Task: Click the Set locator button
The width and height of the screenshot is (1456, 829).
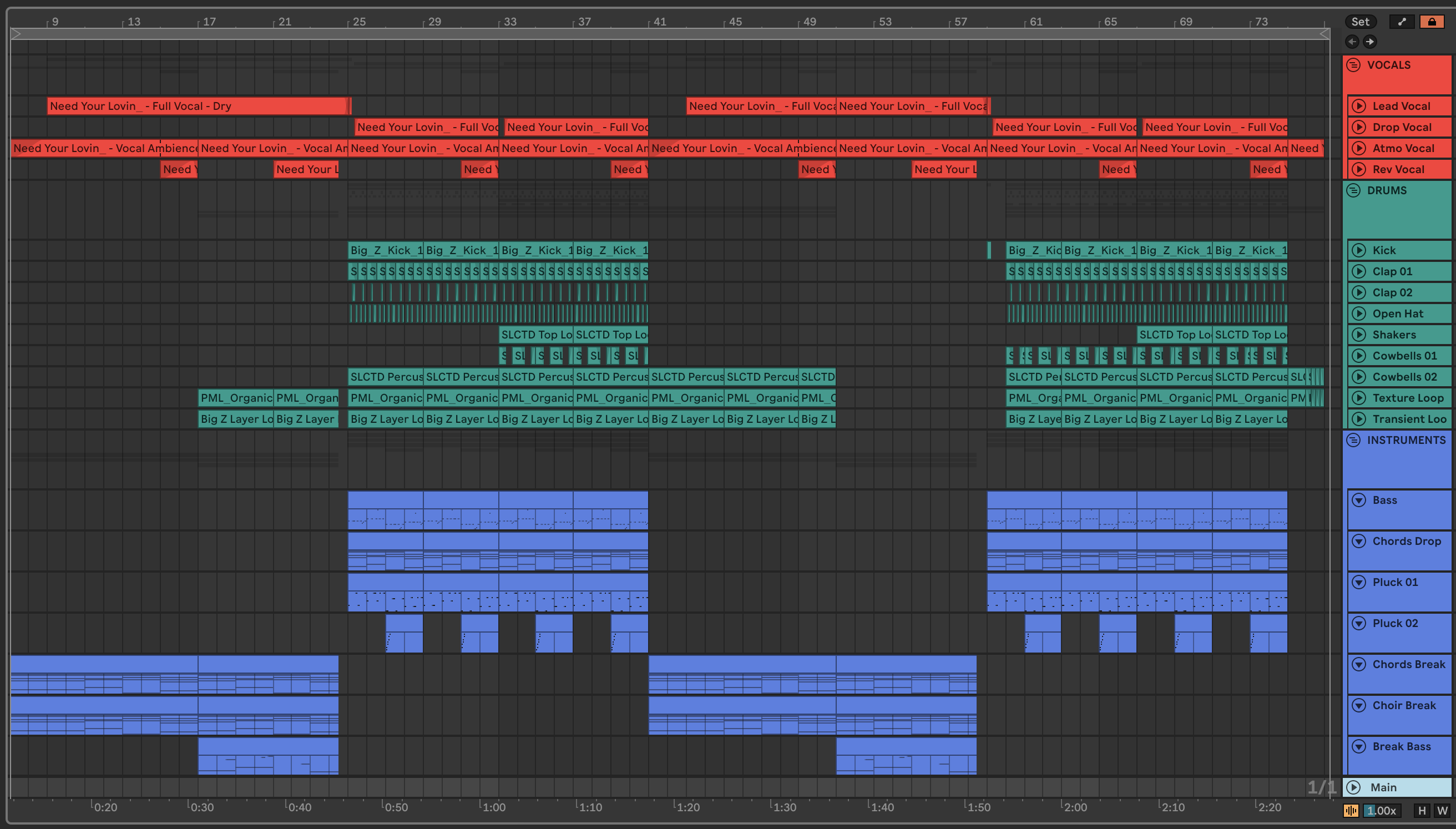Action: (x=1360, y=22)
